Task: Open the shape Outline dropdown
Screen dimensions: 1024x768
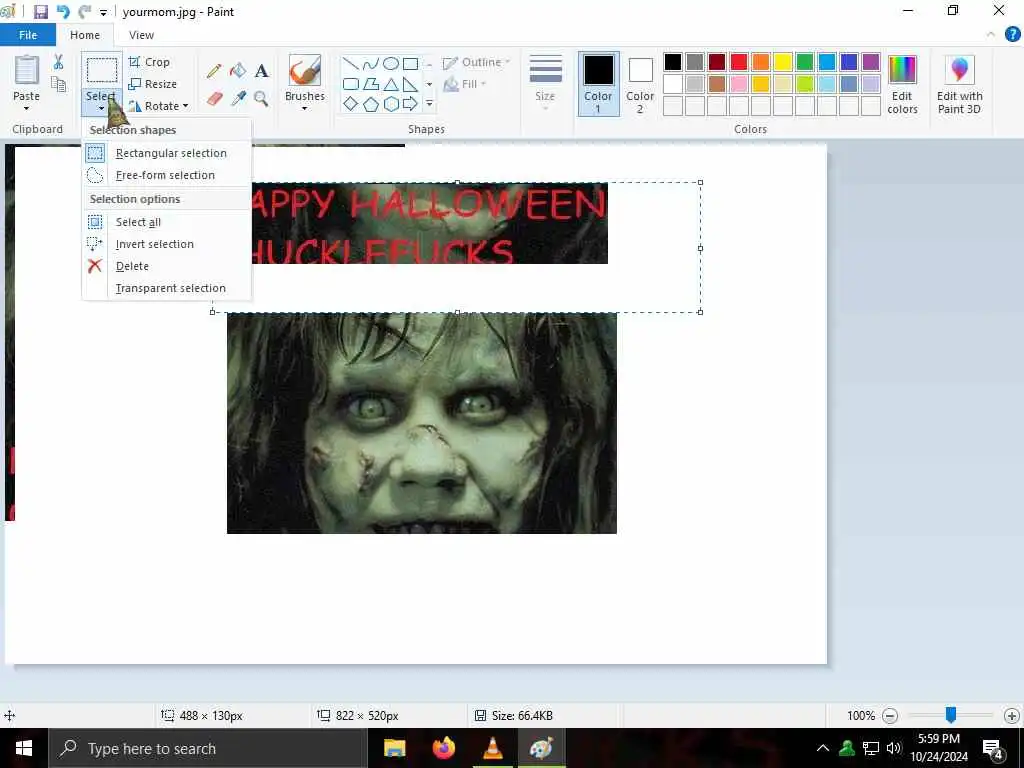Action: 477,63
